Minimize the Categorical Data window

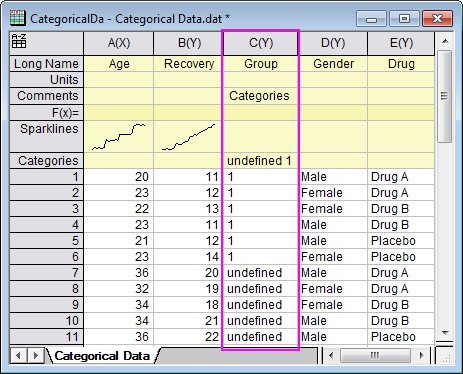click(x=371, y=19)
